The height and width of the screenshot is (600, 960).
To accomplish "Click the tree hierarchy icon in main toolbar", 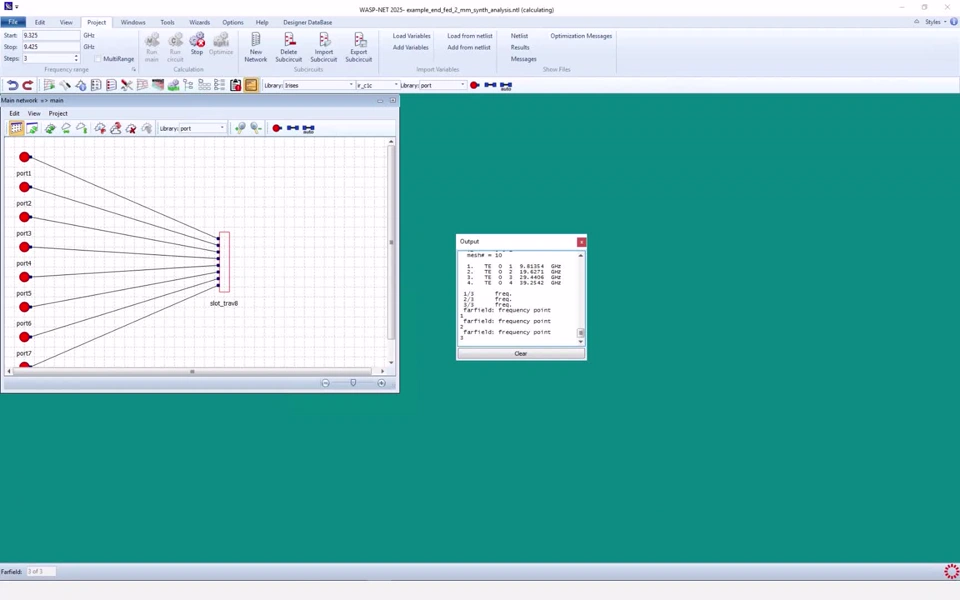I will (x=189, y=85).
